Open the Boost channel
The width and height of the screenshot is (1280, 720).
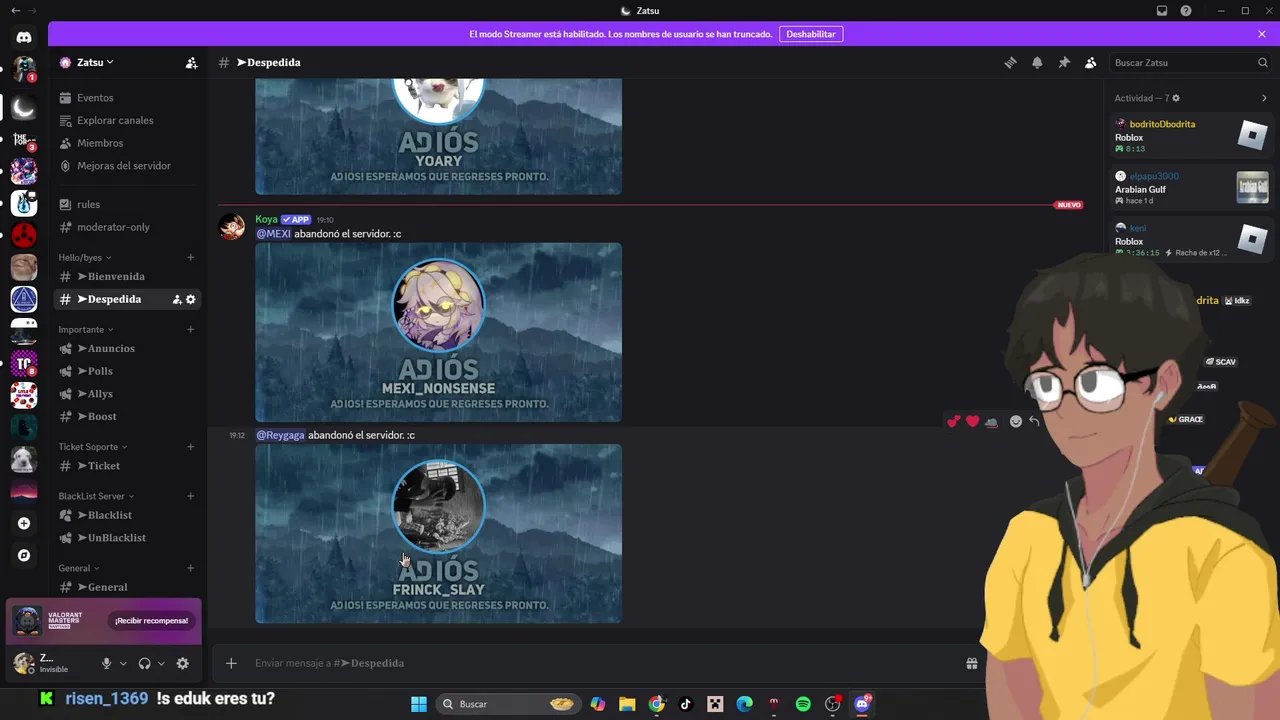tap(127, 416)
